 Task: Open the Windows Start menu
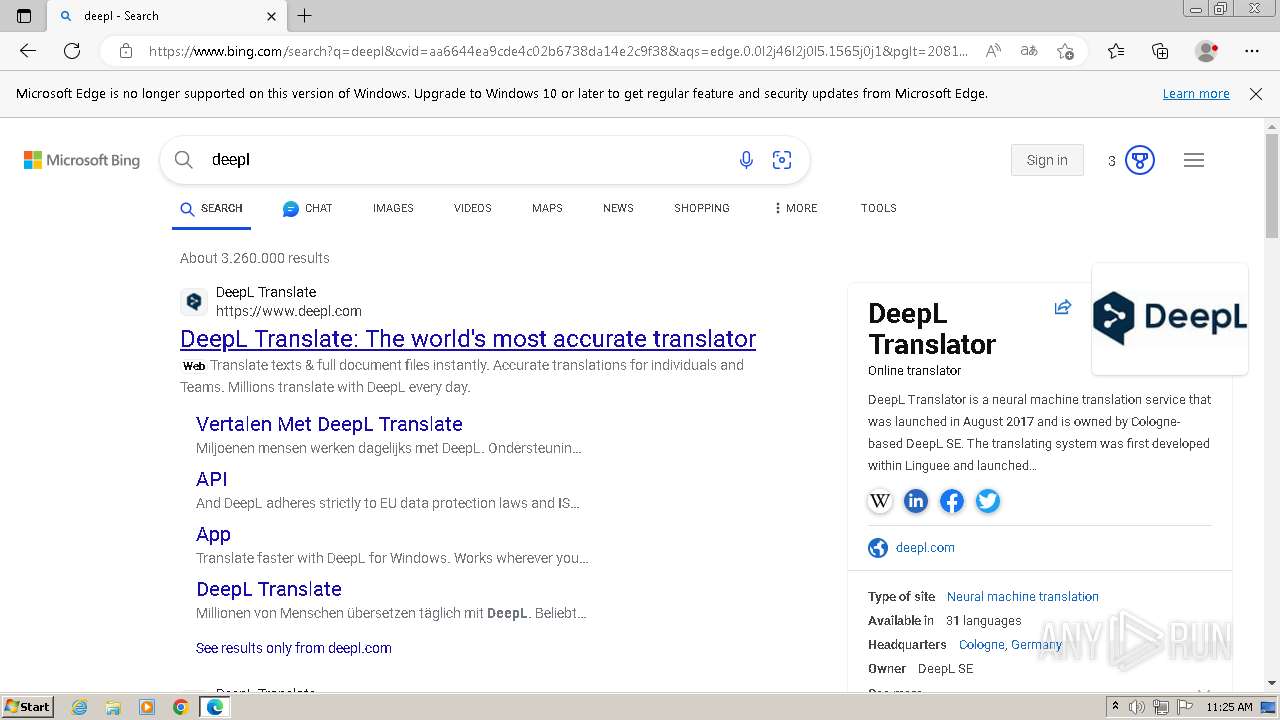point(27,707)
